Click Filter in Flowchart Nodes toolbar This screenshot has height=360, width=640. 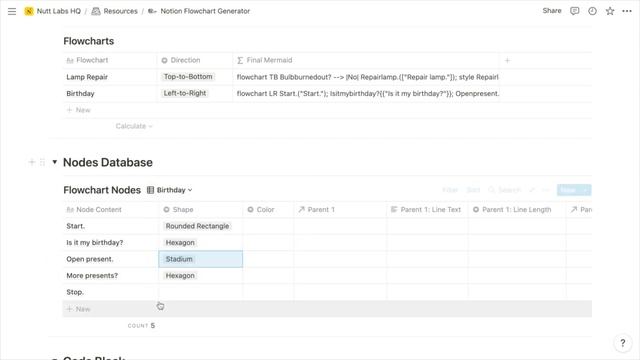450,190
